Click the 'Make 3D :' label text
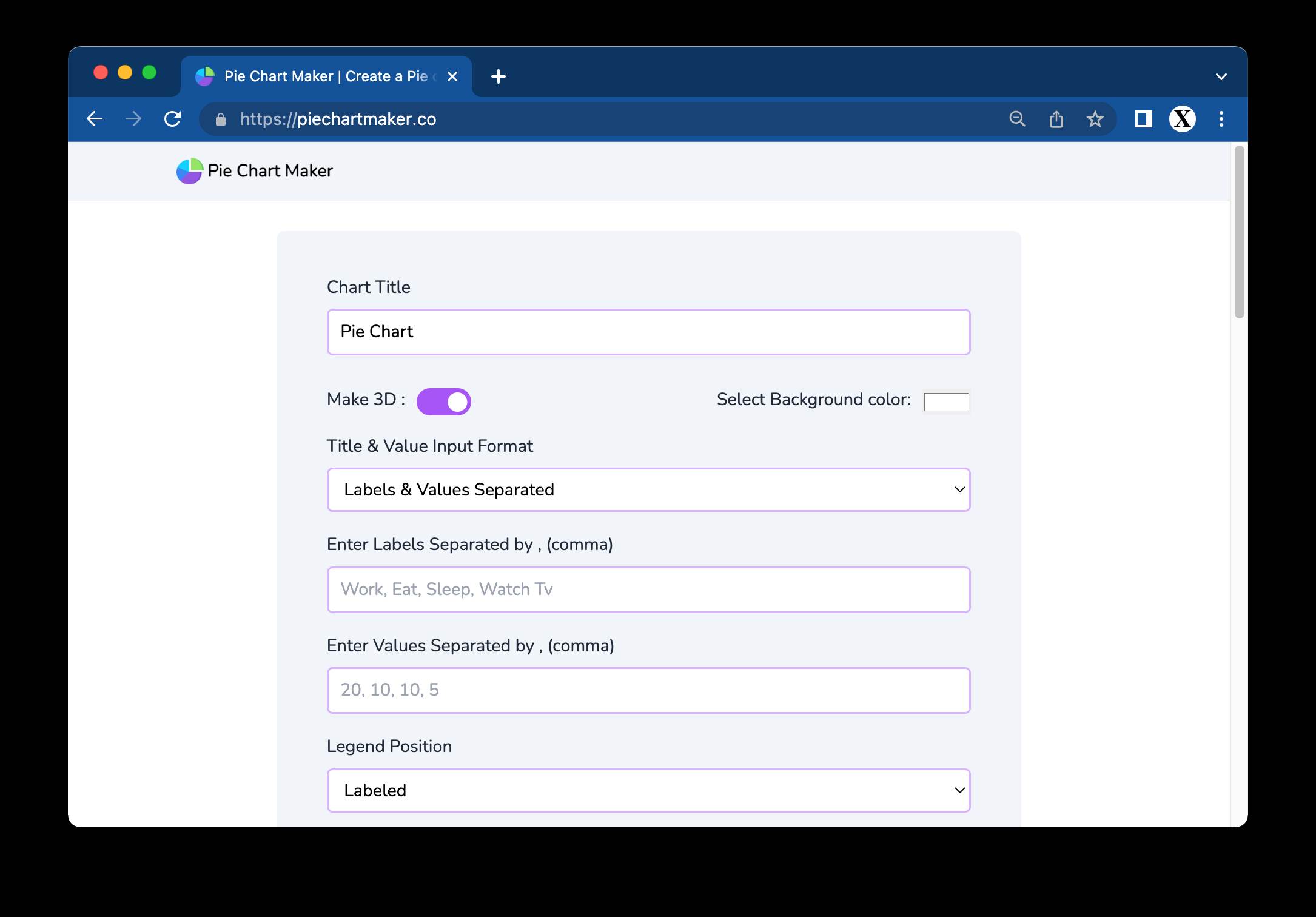The image size is (1316, 917). click(x=366, y=399)
